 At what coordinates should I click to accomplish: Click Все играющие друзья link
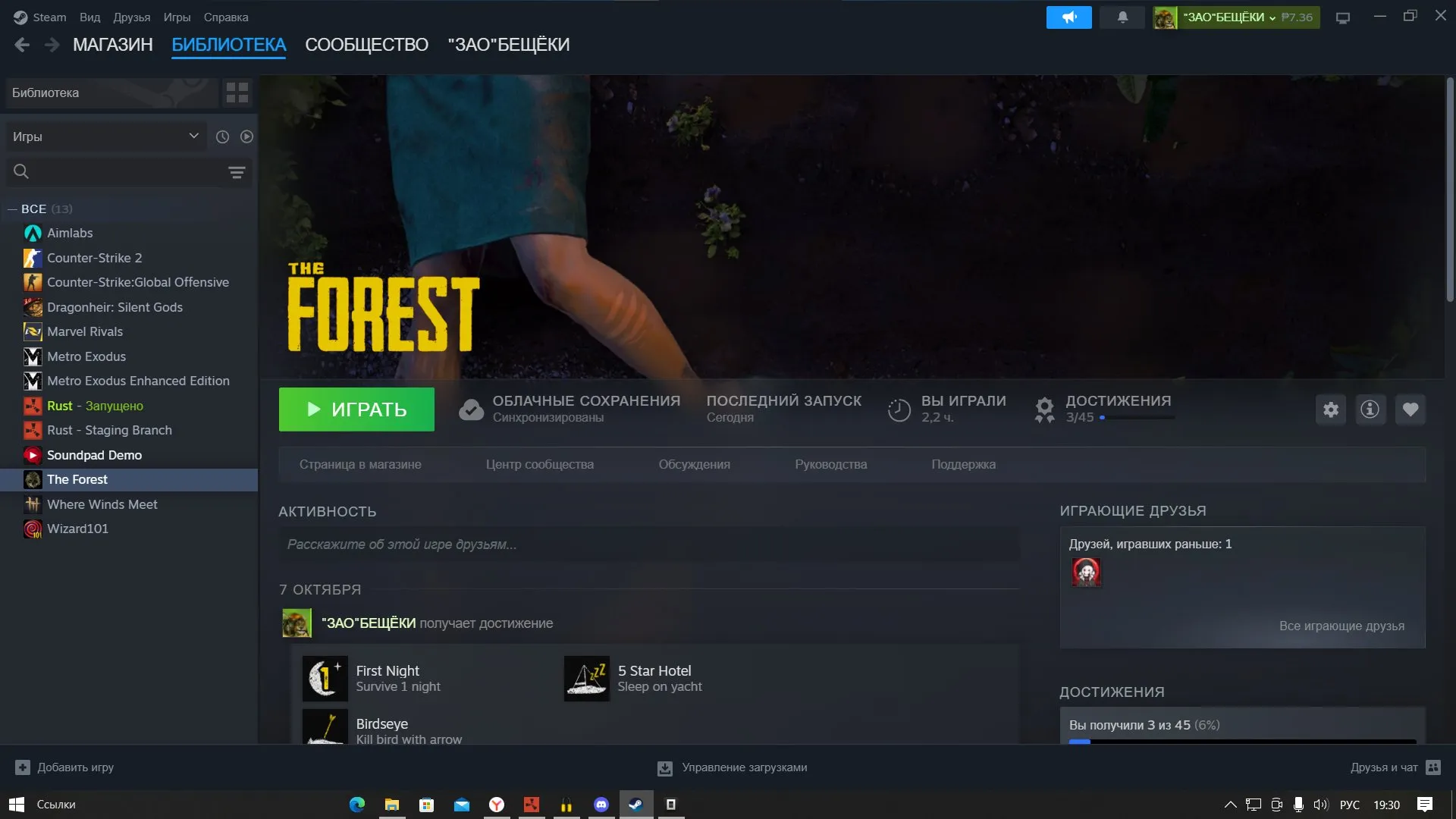tap(1341, 626)
